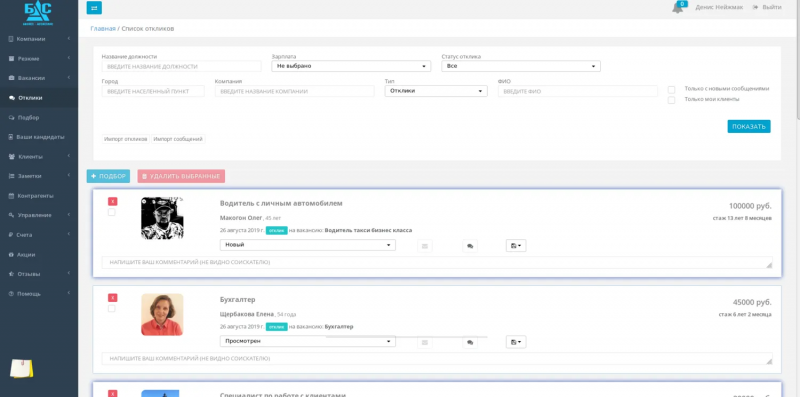Image resolution: width=800 pixels, height=397 pixels.
Task: Click envelope icon on Водитель card
Action: point(424,246)
